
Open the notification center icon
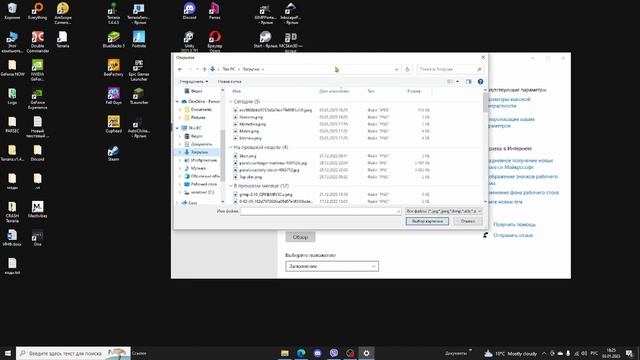tap(629, 353)
